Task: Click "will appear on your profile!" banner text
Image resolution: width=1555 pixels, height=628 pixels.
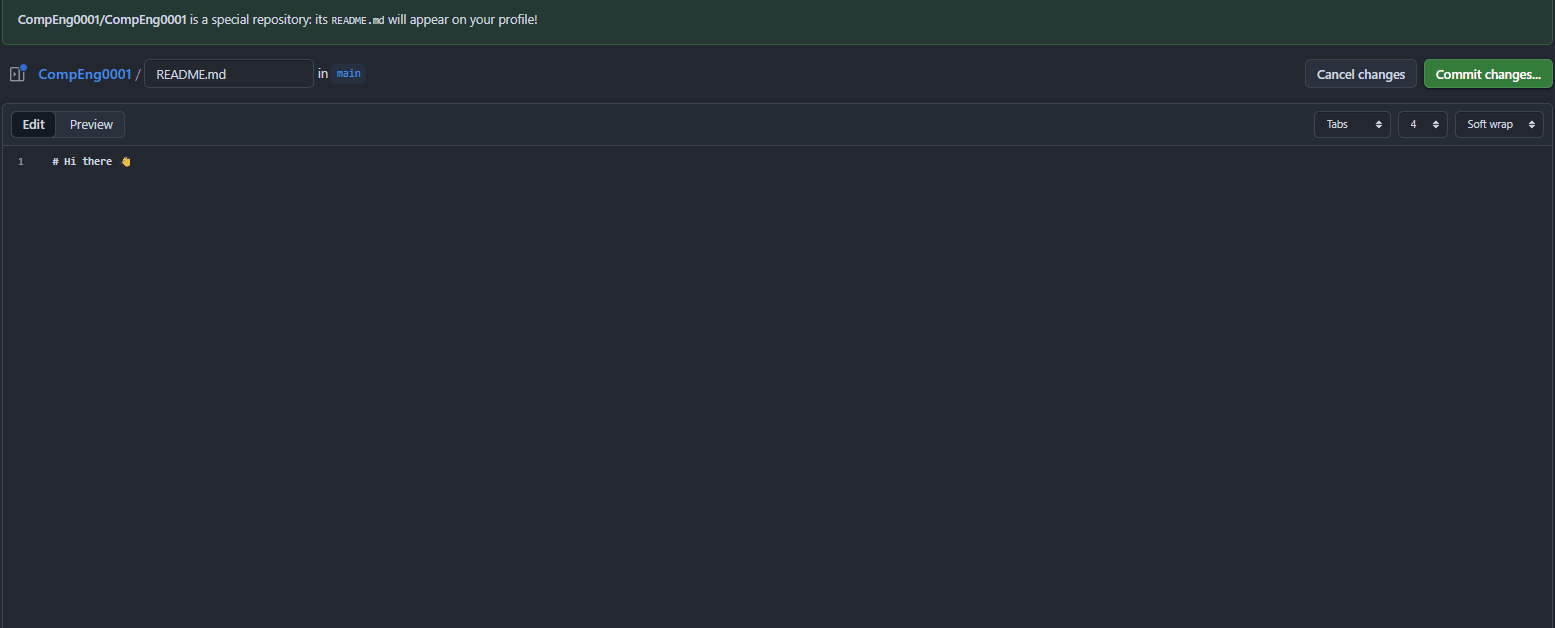Action: pyautogui.click(x=463, y=20)
